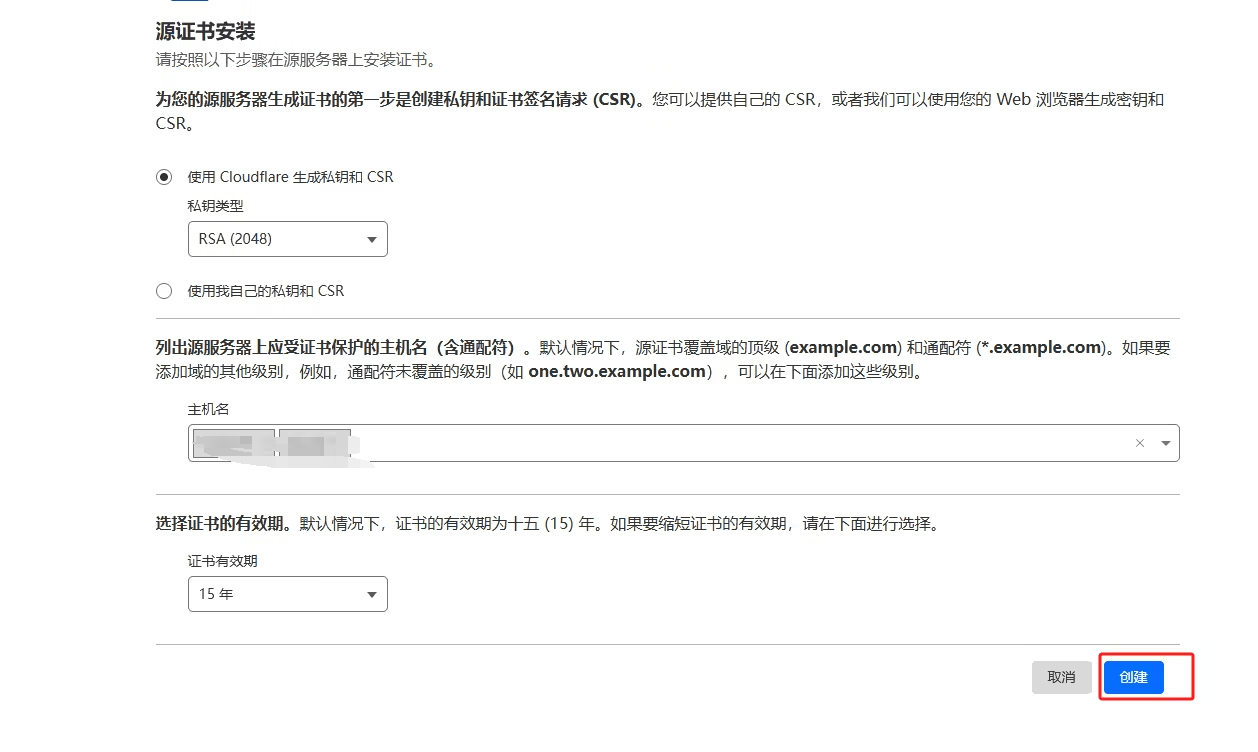The height and width of the screenshot is (752, 1258).
Task: Click the 使用 Cloudflare 生成私钥和 CSR label text
Action: 291,177
